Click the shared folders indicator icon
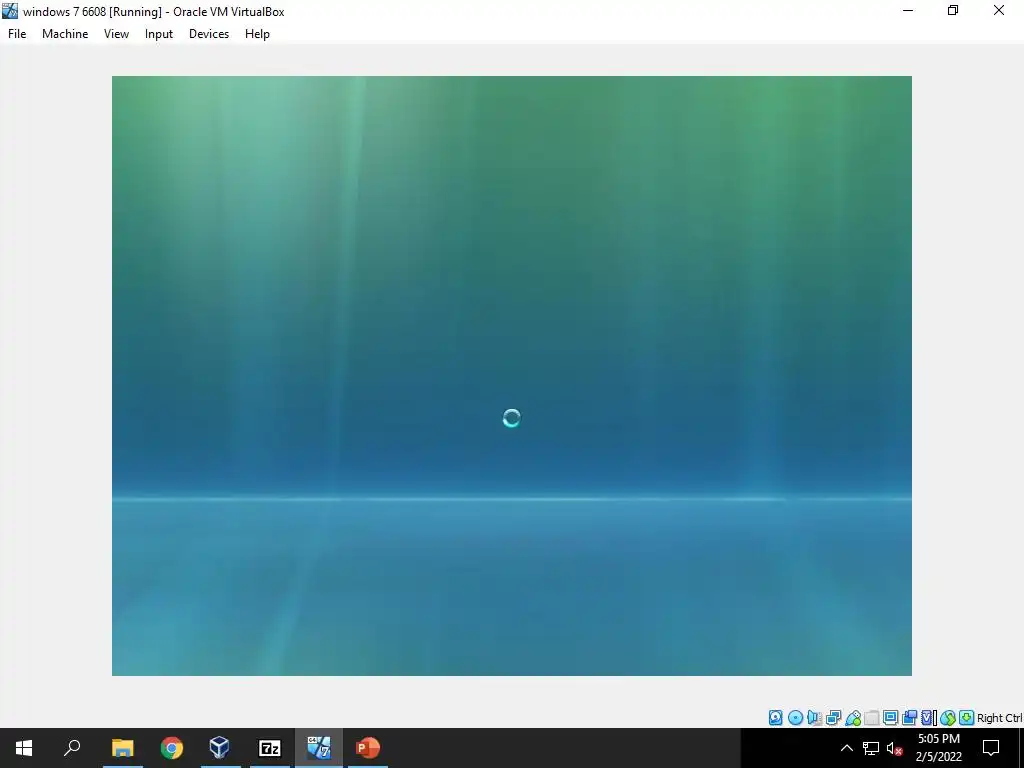This screenshot has width=1024, height=768. 871,718
